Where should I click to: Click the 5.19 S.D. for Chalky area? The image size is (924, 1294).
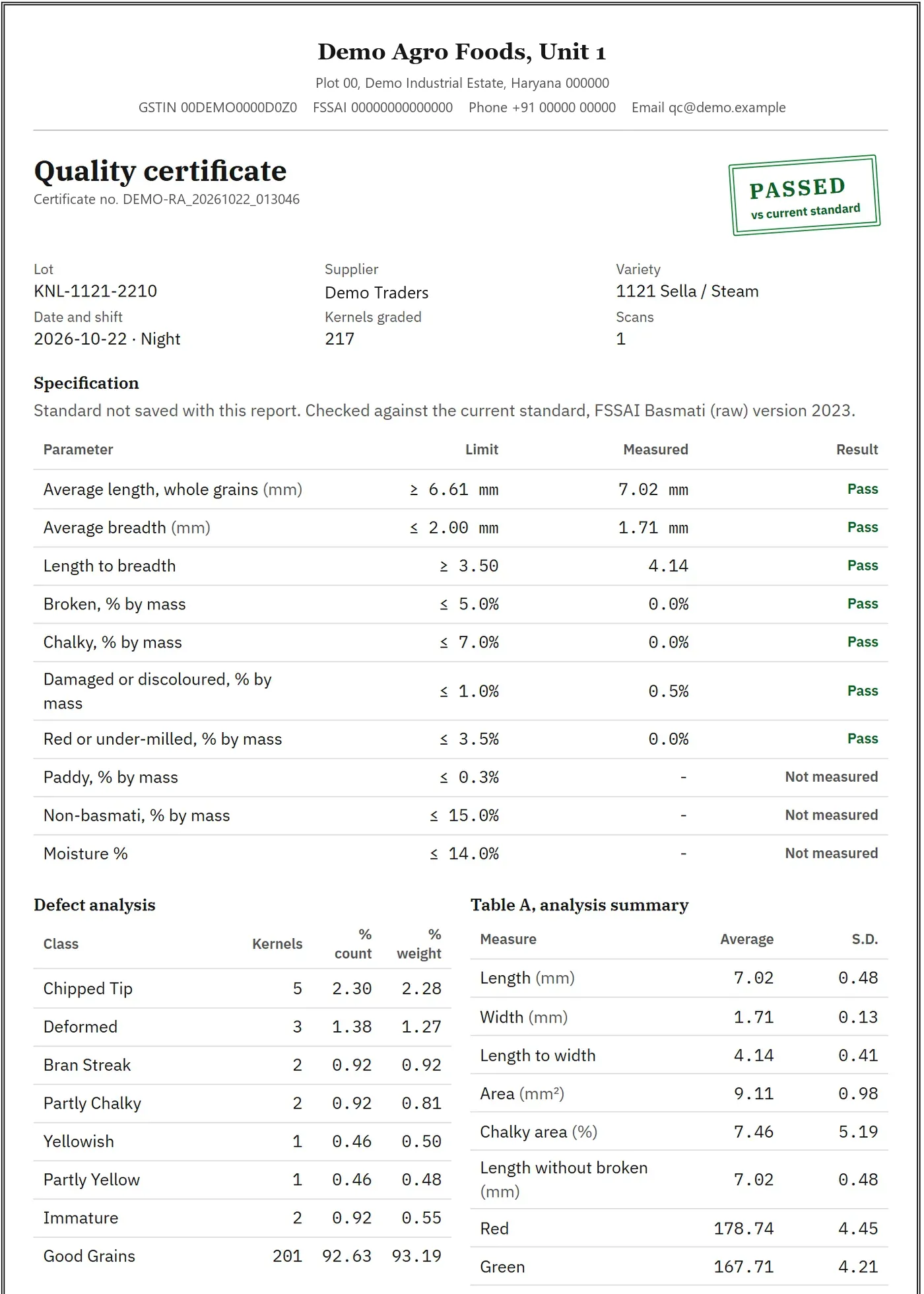coord(858,1132)
